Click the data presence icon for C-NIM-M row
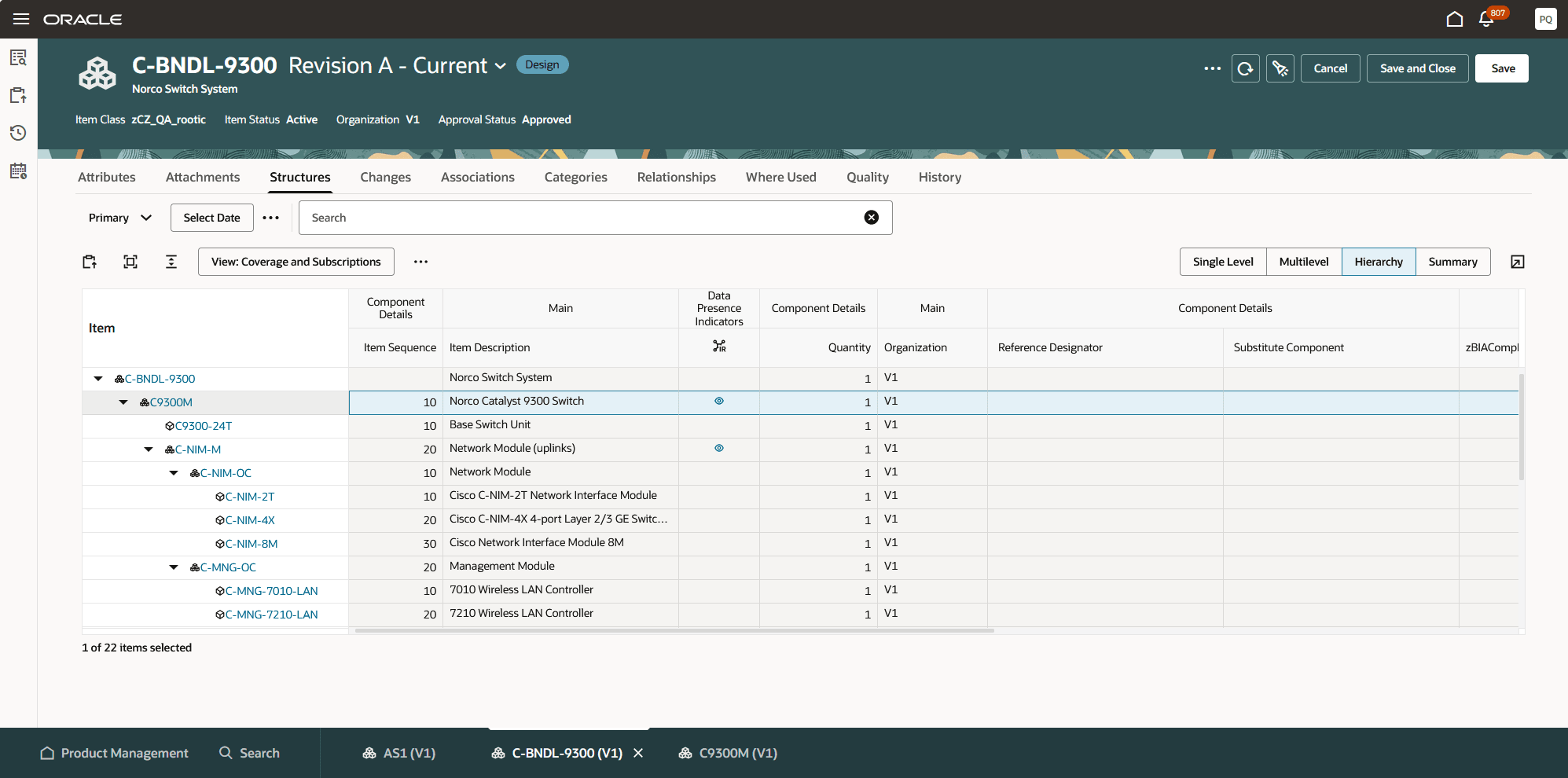Screen dimensions: 1568x778 click(719, 448)
